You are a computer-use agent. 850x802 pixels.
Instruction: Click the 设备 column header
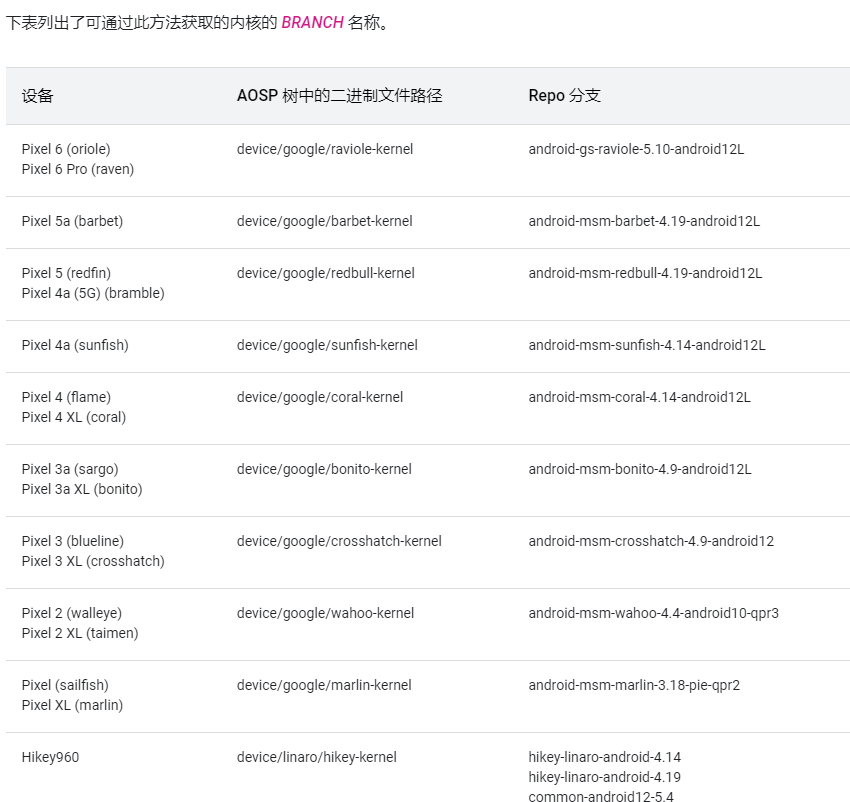38,96
